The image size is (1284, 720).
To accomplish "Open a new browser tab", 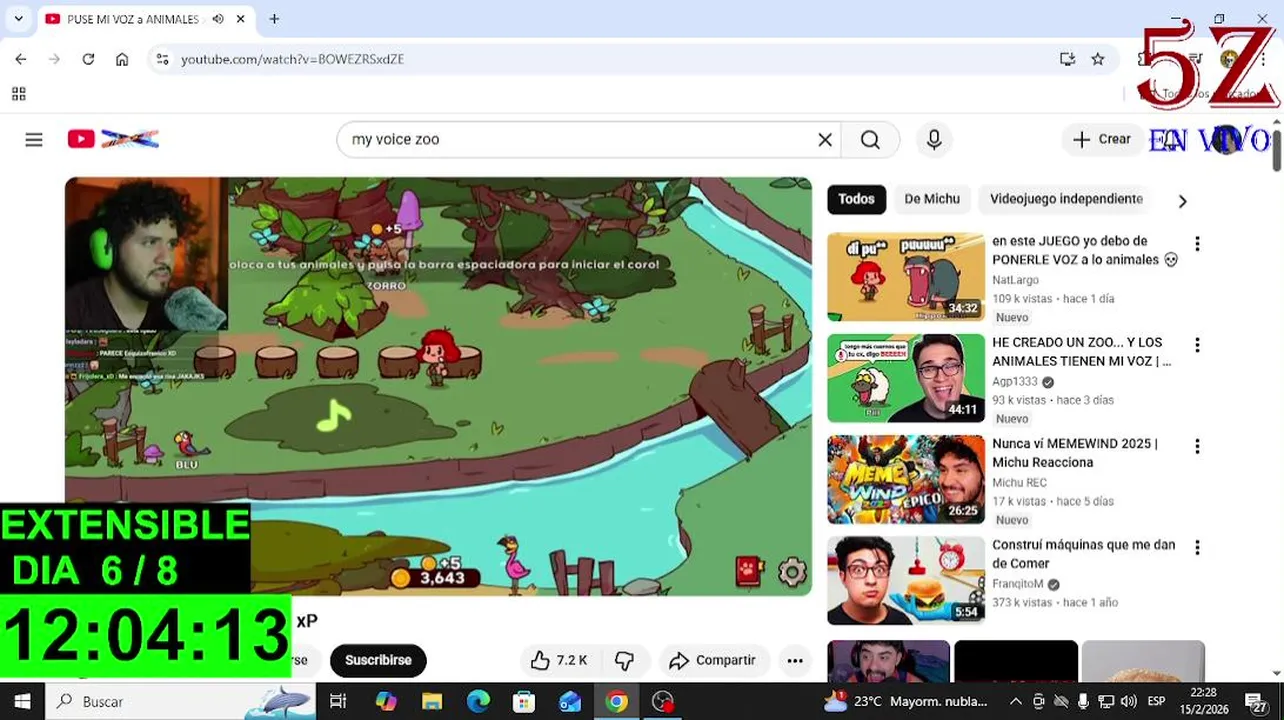I will coord(274,19).
